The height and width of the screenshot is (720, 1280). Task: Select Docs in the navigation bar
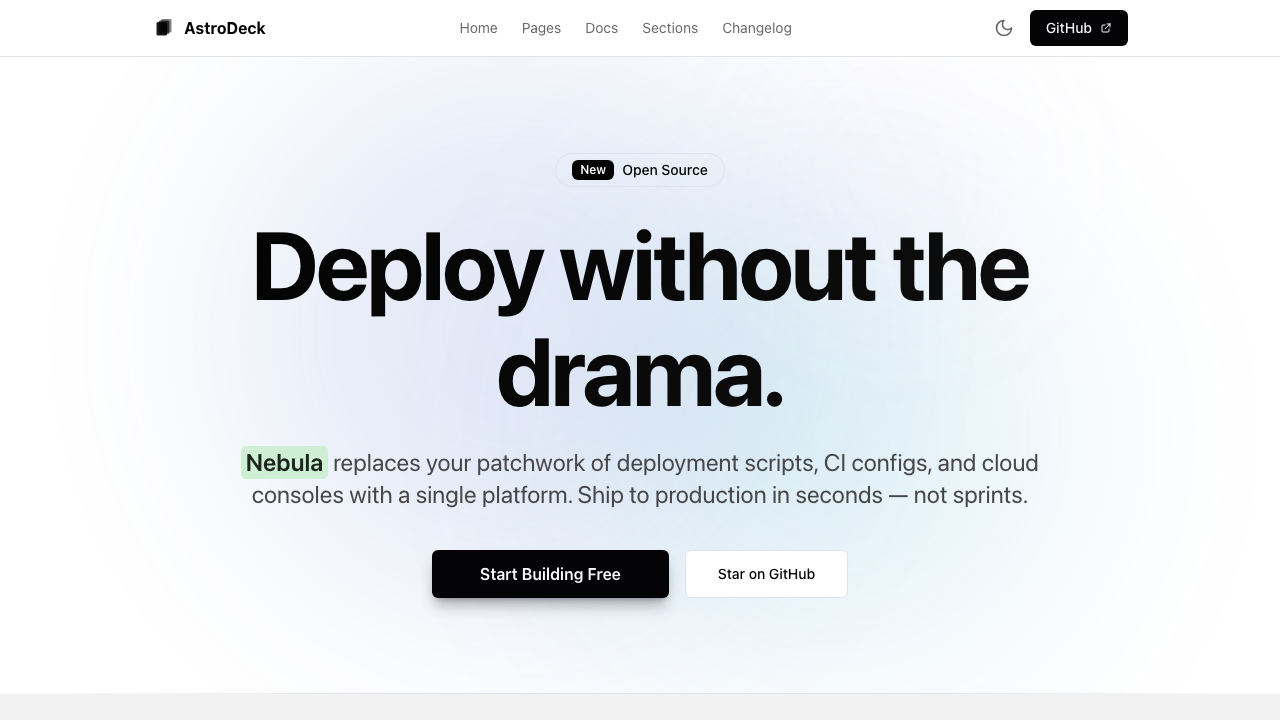tap(601, 28)
